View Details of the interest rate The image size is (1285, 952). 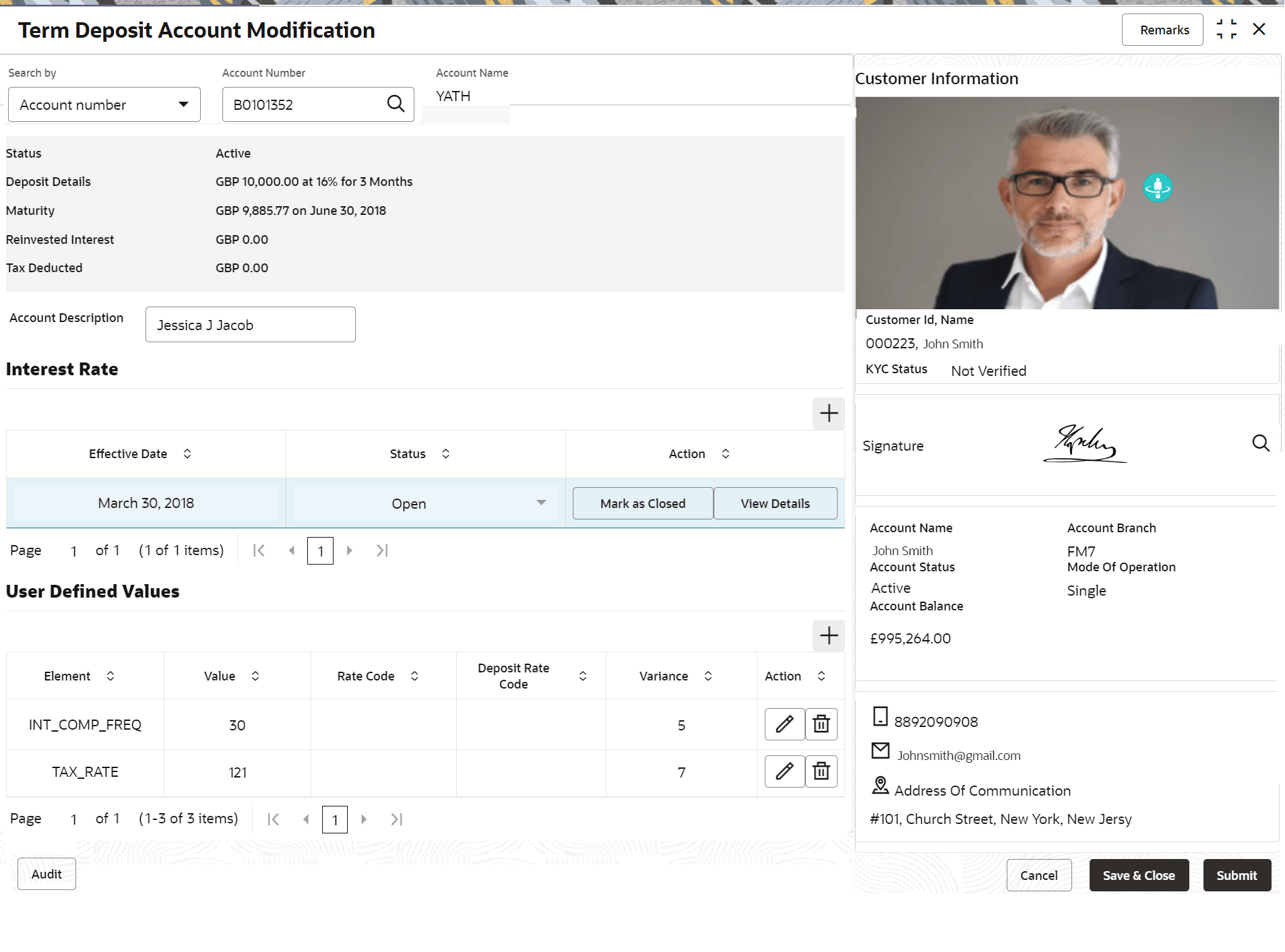pos(774,503)
